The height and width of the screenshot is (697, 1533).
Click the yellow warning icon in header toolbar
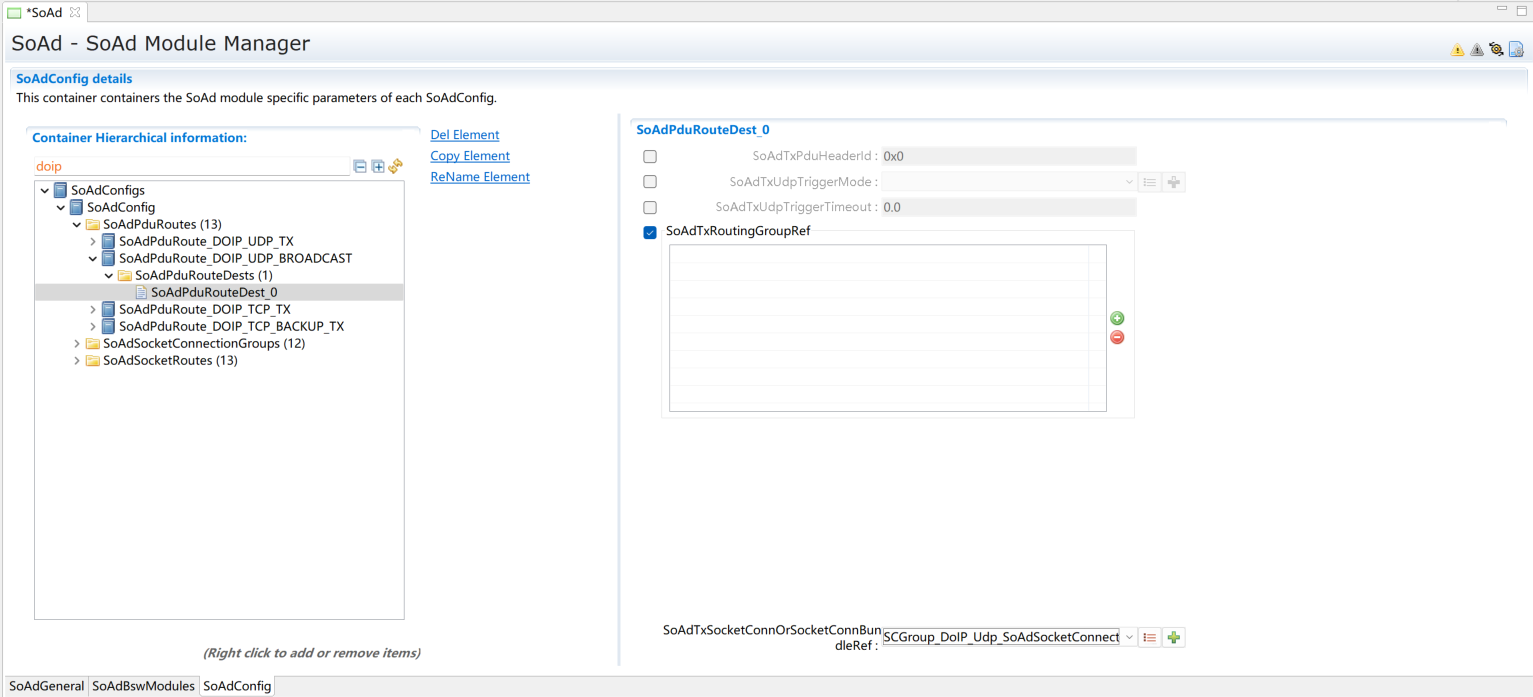point(1457,50)
